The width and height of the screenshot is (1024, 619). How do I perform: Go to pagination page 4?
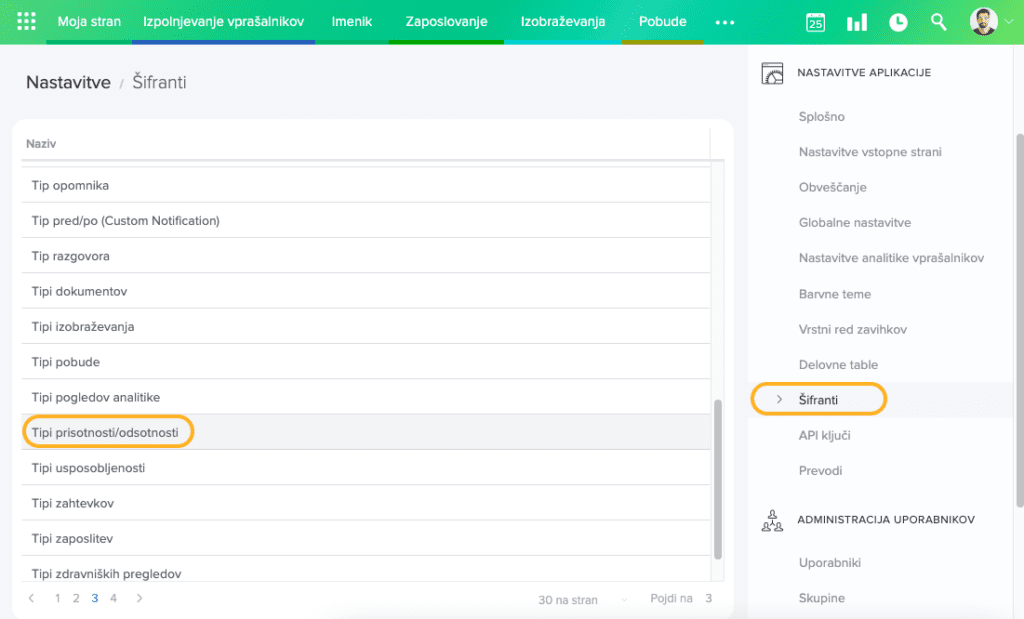tap(113, 599)
